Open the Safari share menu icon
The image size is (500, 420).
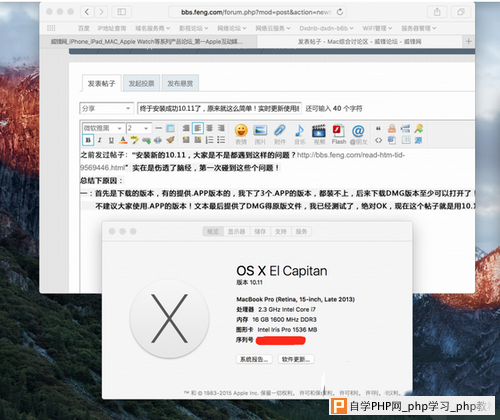pos(437,12)
